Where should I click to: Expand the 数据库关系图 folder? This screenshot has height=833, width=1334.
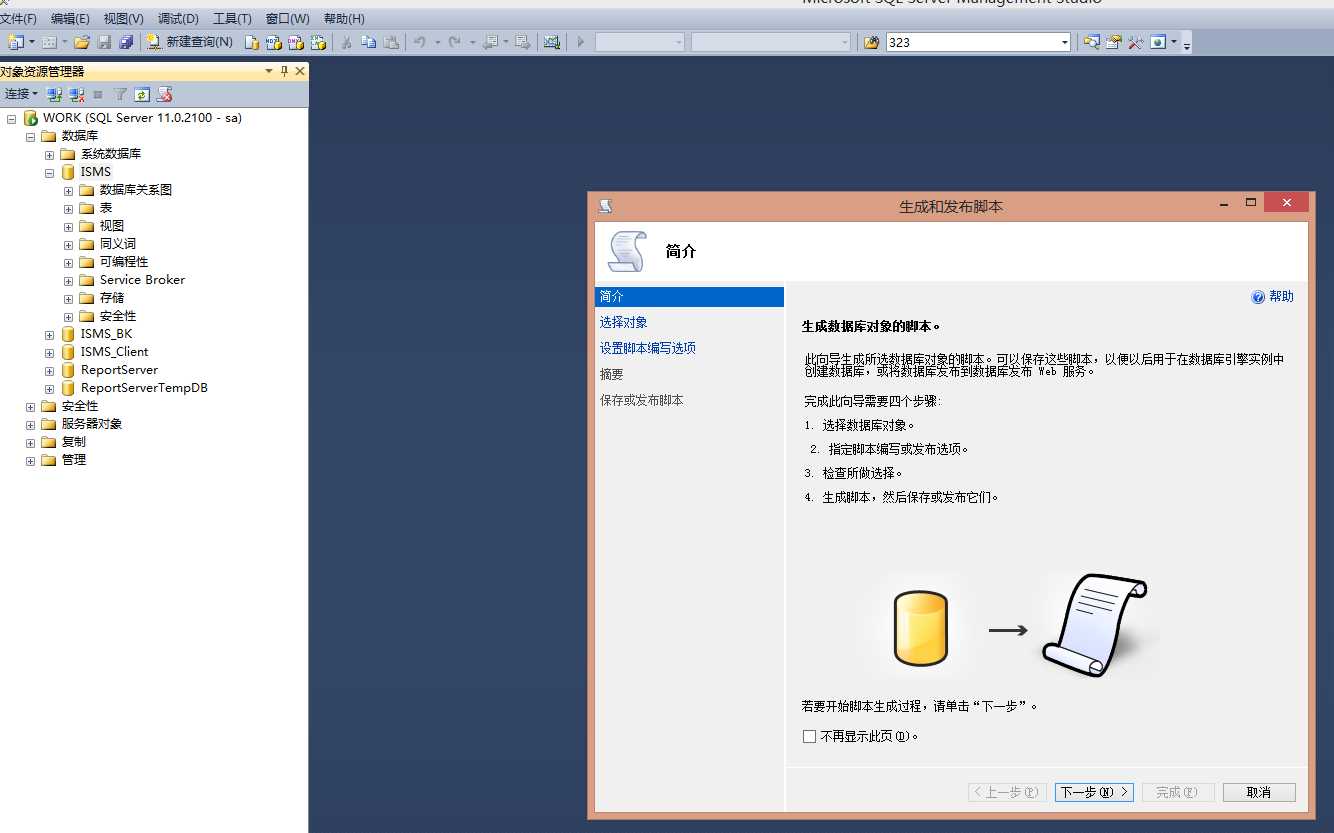pos(68,190)
